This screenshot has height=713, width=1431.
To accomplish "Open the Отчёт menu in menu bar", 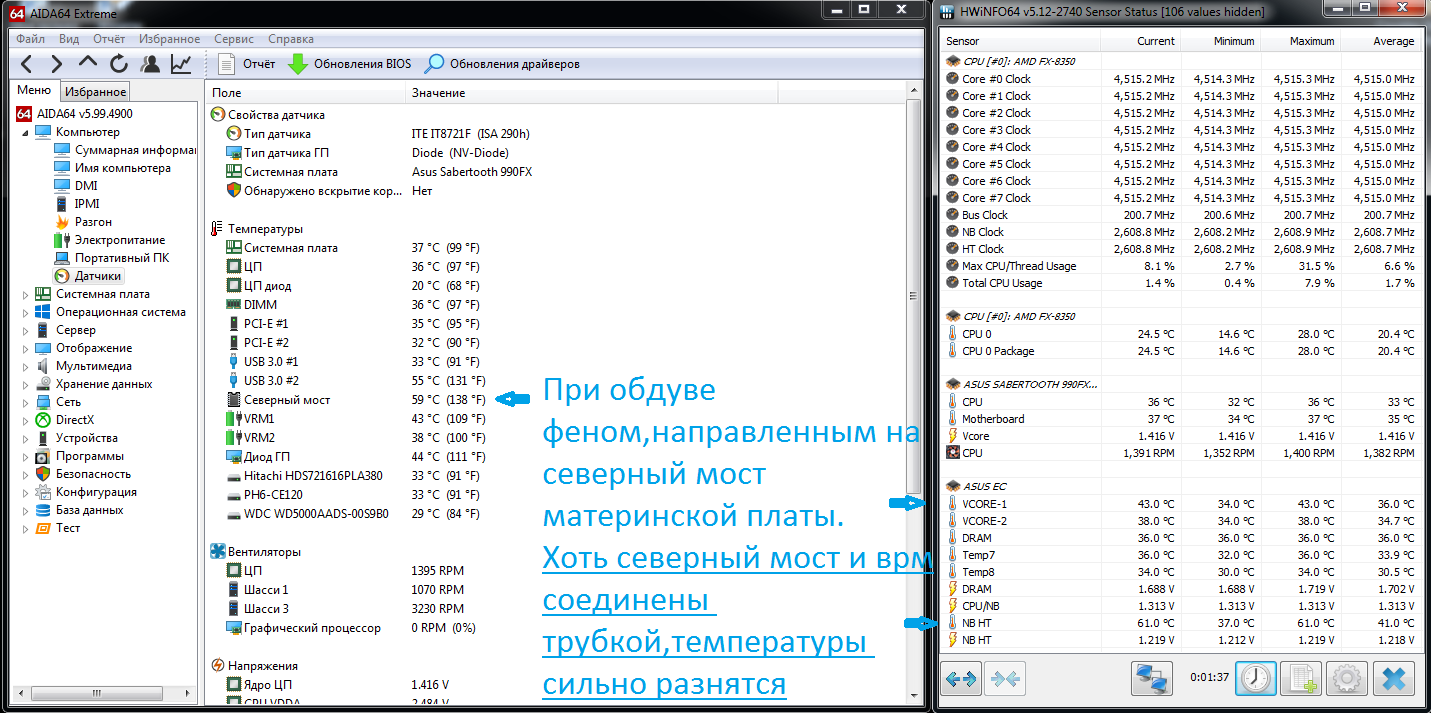I will click(109, 39).
